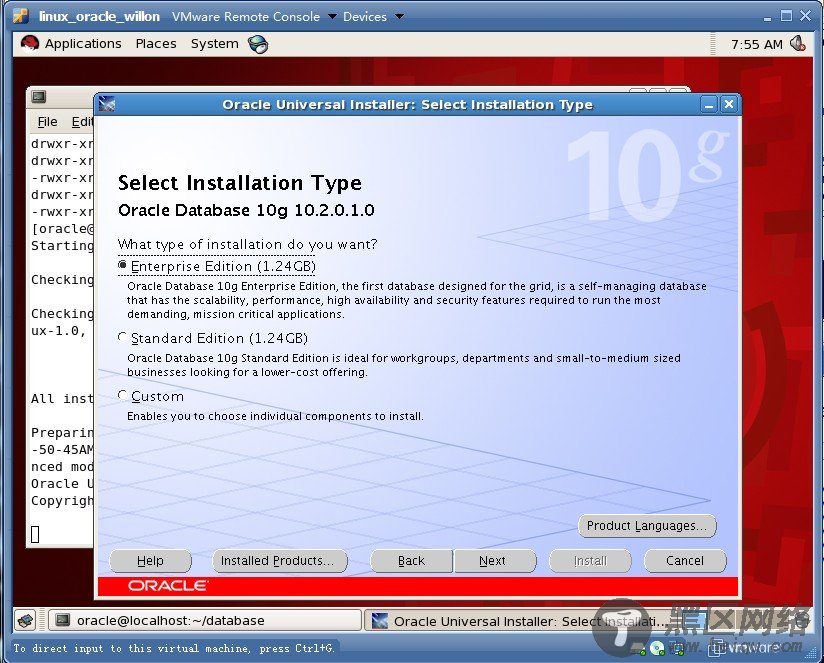
Task: Open the Applications menu in the GNOME panel
Action: [83, 44]
